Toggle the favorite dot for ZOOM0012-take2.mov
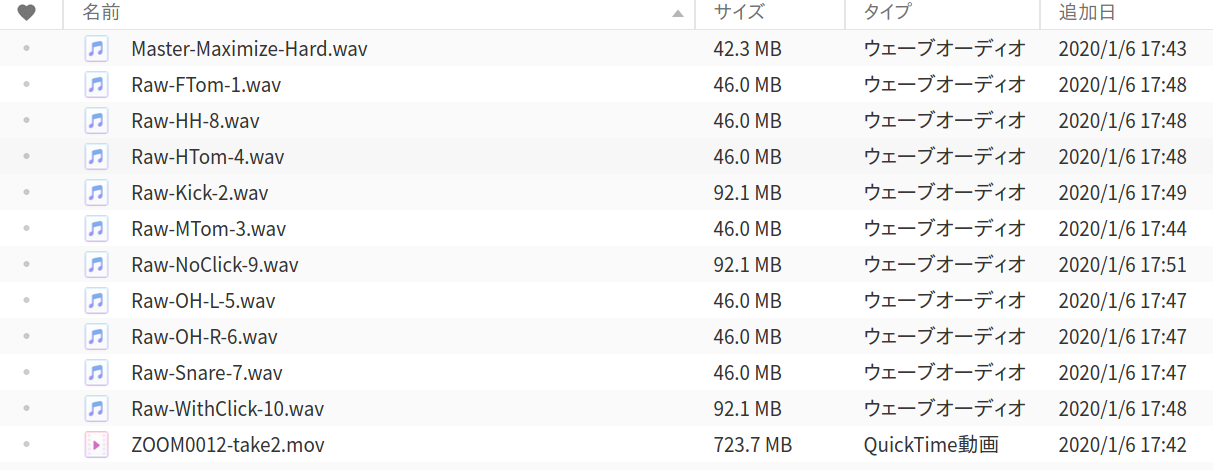 click(26, 445)
